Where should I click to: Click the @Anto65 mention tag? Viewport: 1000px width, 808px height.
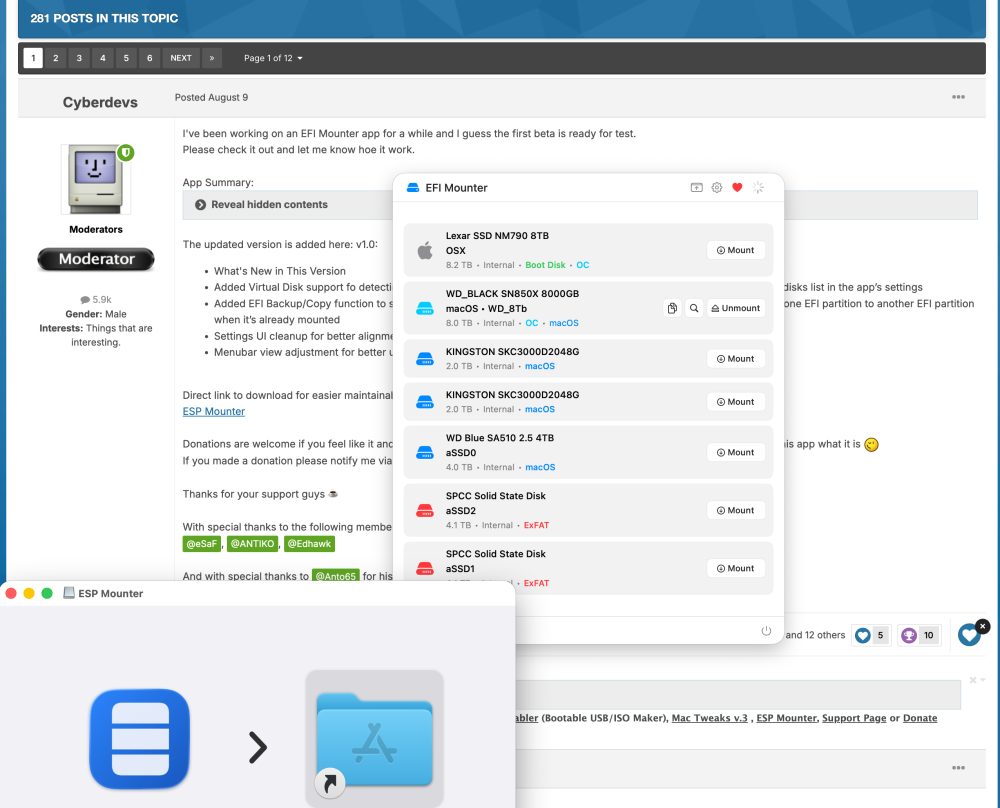335,576
